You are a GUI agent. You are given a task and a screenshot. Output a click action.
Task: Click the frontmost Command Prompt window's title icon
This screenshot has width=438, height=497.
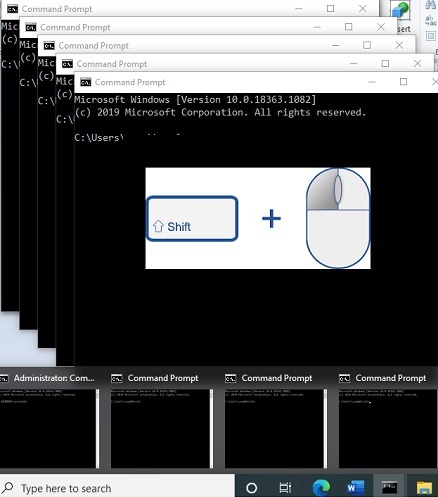85,82
